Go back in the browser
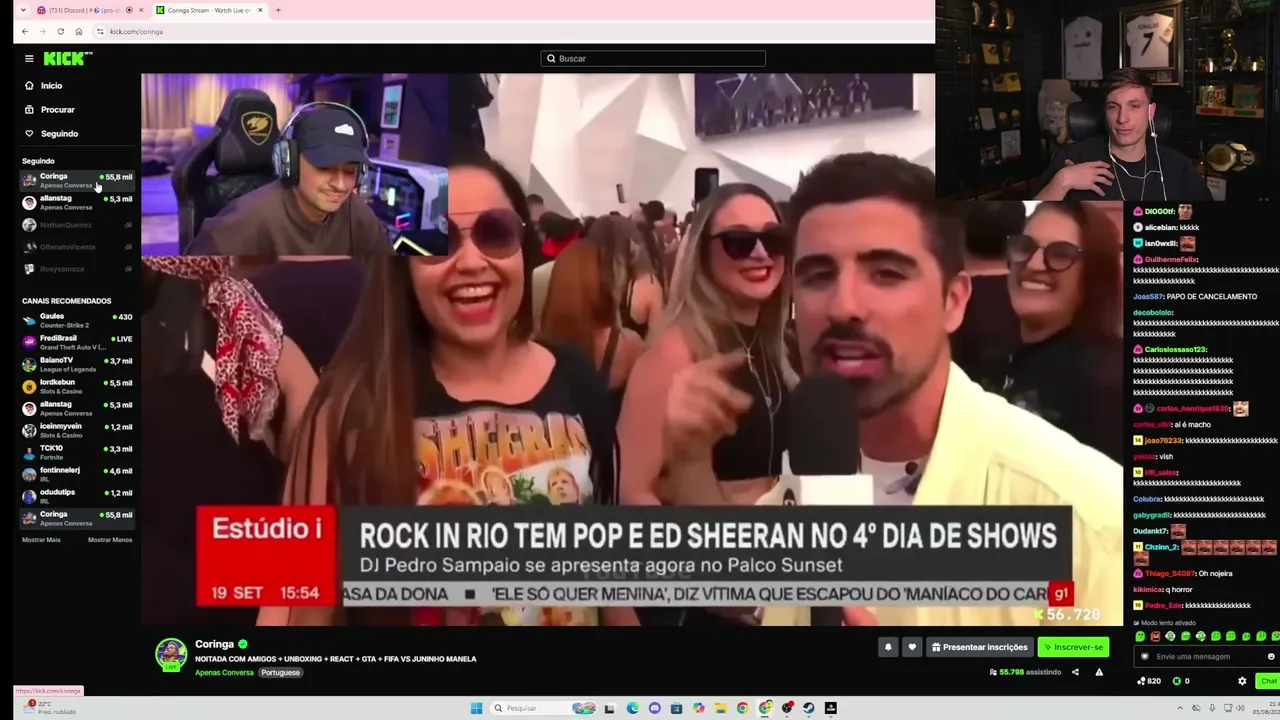Image resolution: width=1280 pixels, height=720 pixels. click(25, 32)
